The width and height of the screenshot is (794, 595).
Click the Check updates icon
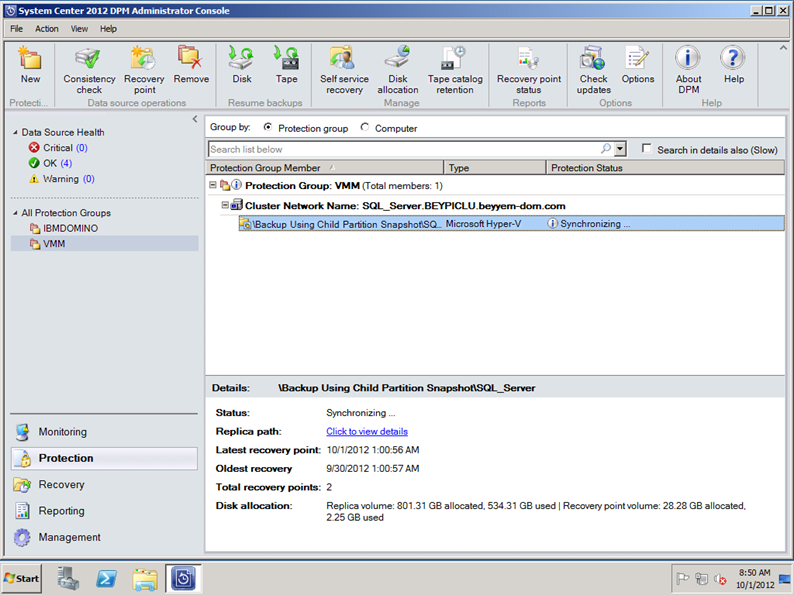point(593,70)
